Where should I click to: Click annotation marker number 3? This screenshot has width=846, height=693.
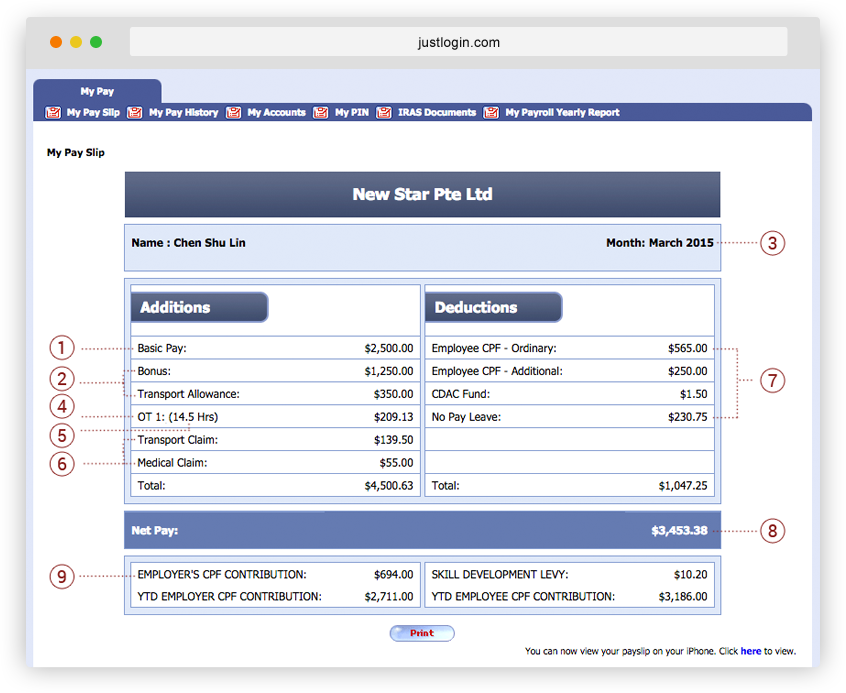click(772, 243)
